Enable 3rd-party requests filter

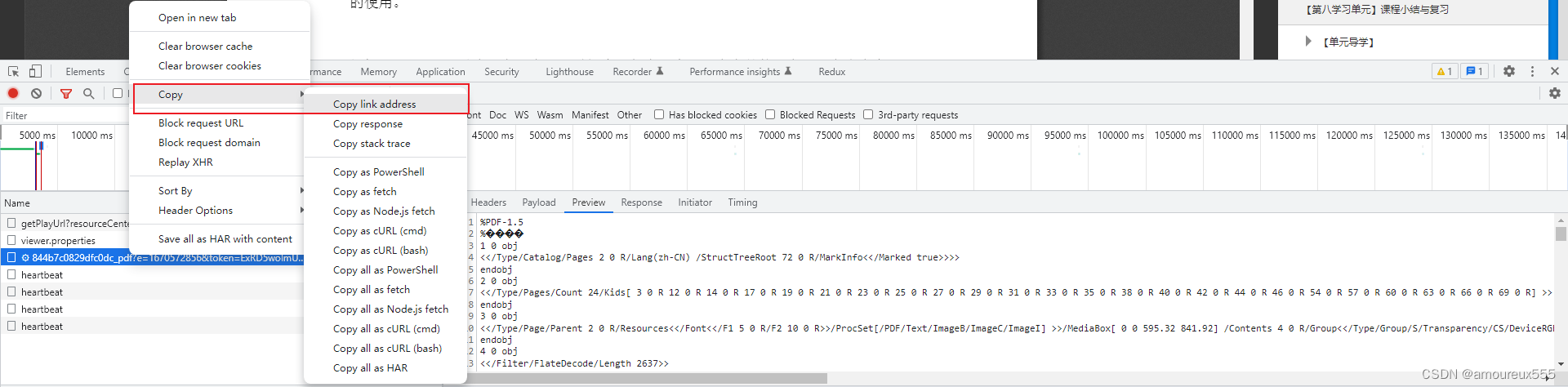click(868, 114)
